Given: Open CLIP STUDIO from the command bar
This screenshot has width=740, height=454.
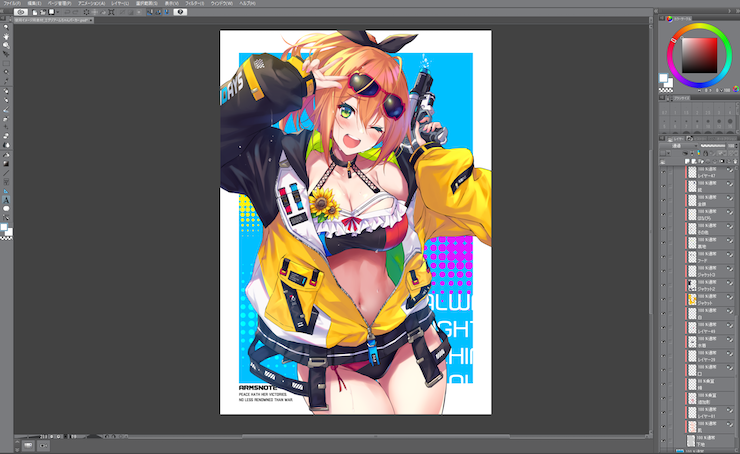Looking at the screenshot, I should (21, 12).
